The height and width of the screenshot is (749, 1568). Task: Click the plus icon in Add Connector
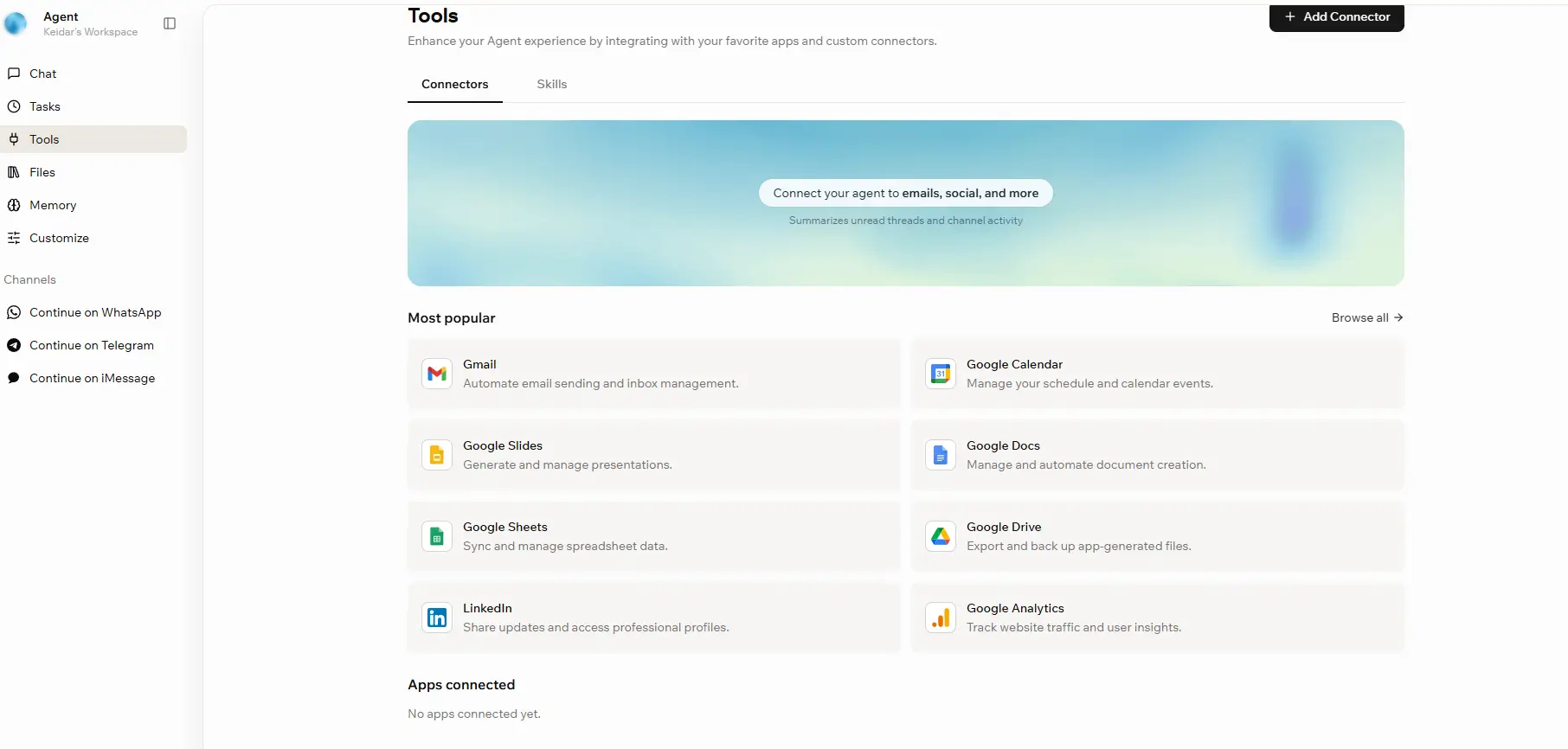pos(1290,16)
